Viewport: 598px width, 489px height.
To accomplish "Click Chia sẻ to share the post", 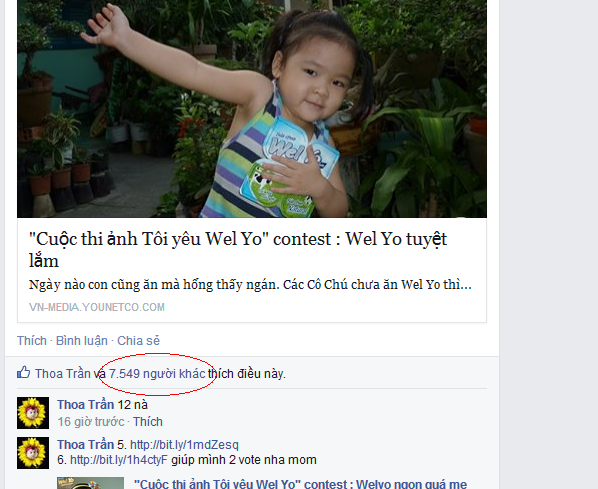I will point(138,341).
